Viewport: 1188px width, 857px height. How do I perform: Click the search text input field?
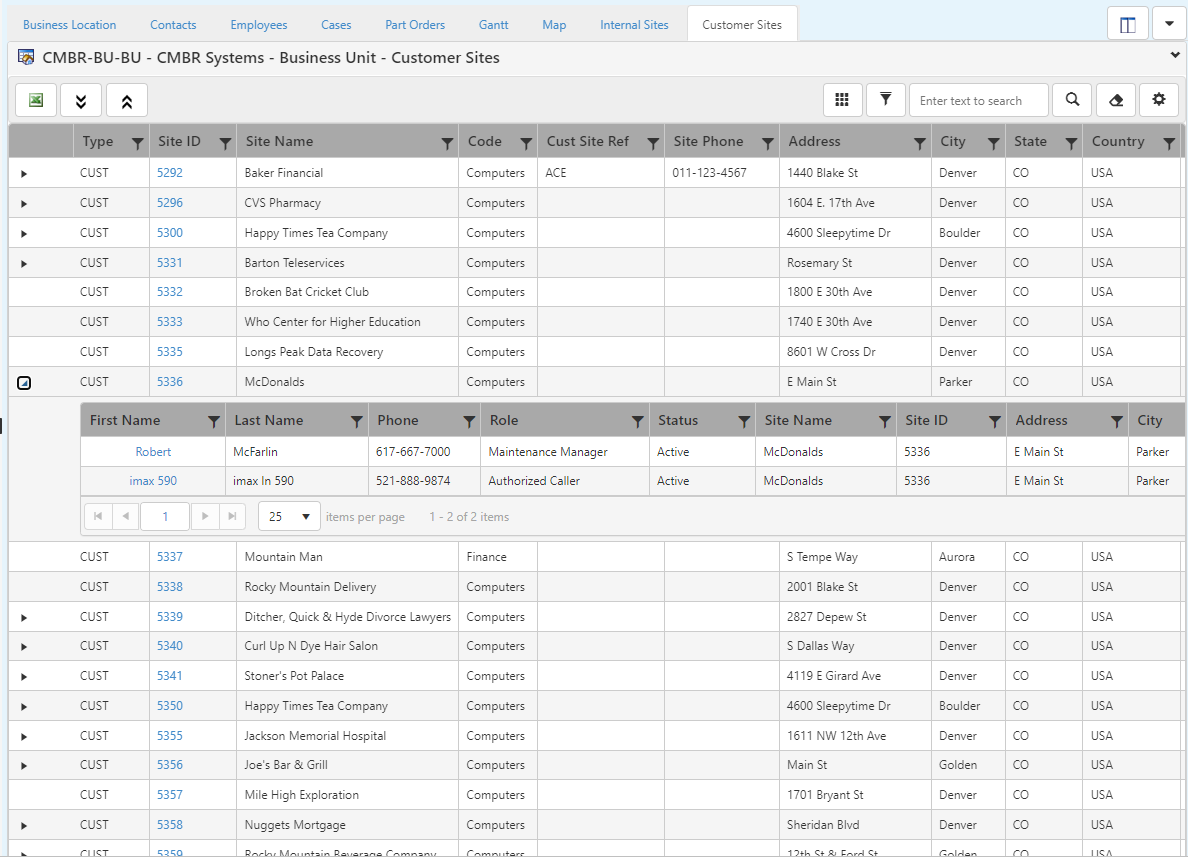click(978, 100)
